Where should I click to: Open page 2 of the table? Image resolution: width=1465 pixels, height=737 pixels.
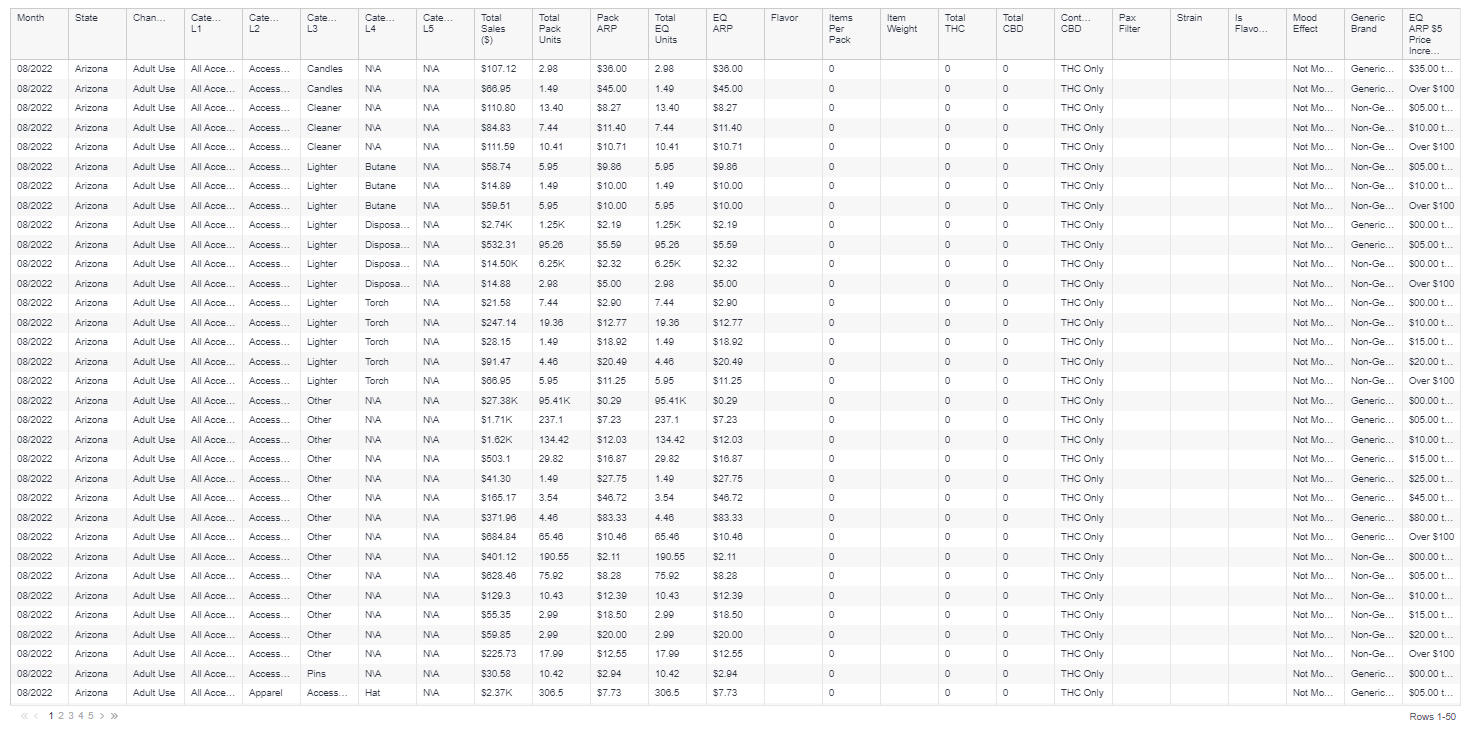(61, 716)
